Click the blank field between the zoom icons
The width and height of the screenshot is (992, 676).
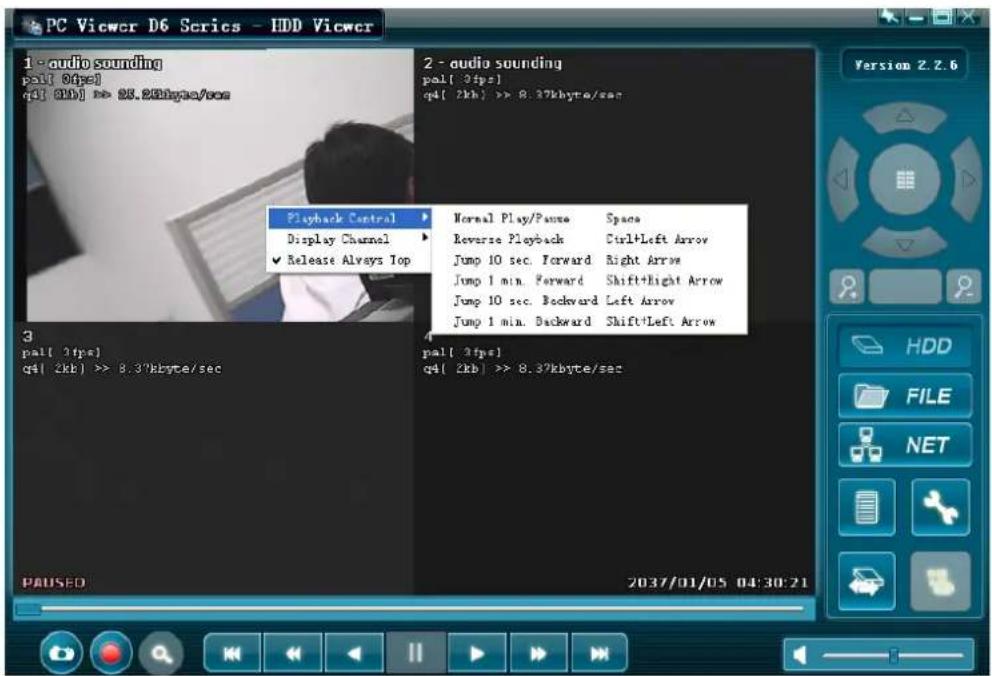[905, 287]
